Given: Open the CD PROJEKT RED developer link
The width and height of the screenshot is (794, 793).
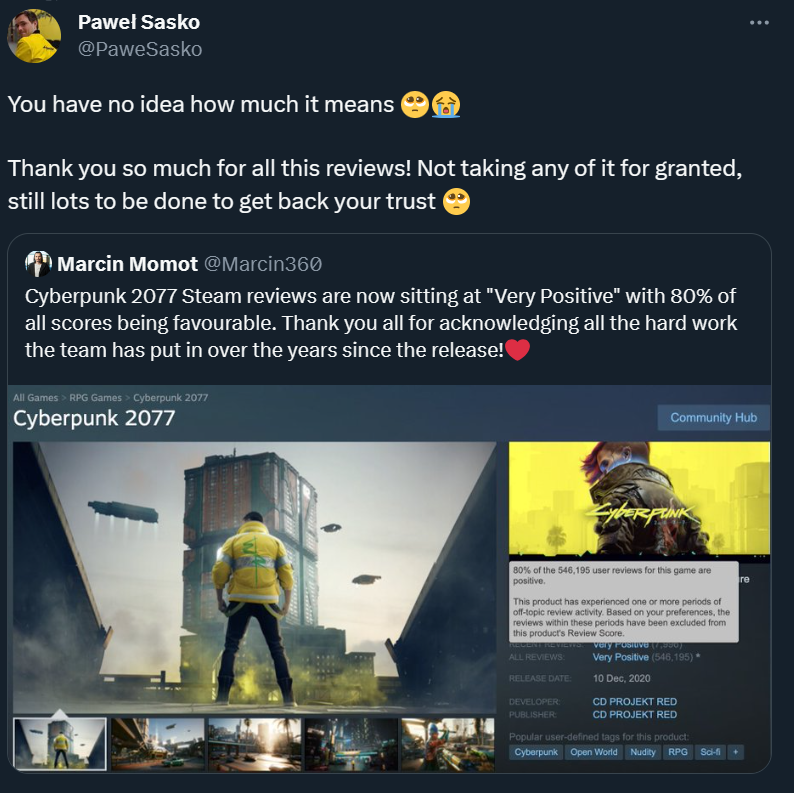Looking at the screenshot, I should tap(634, 701).
